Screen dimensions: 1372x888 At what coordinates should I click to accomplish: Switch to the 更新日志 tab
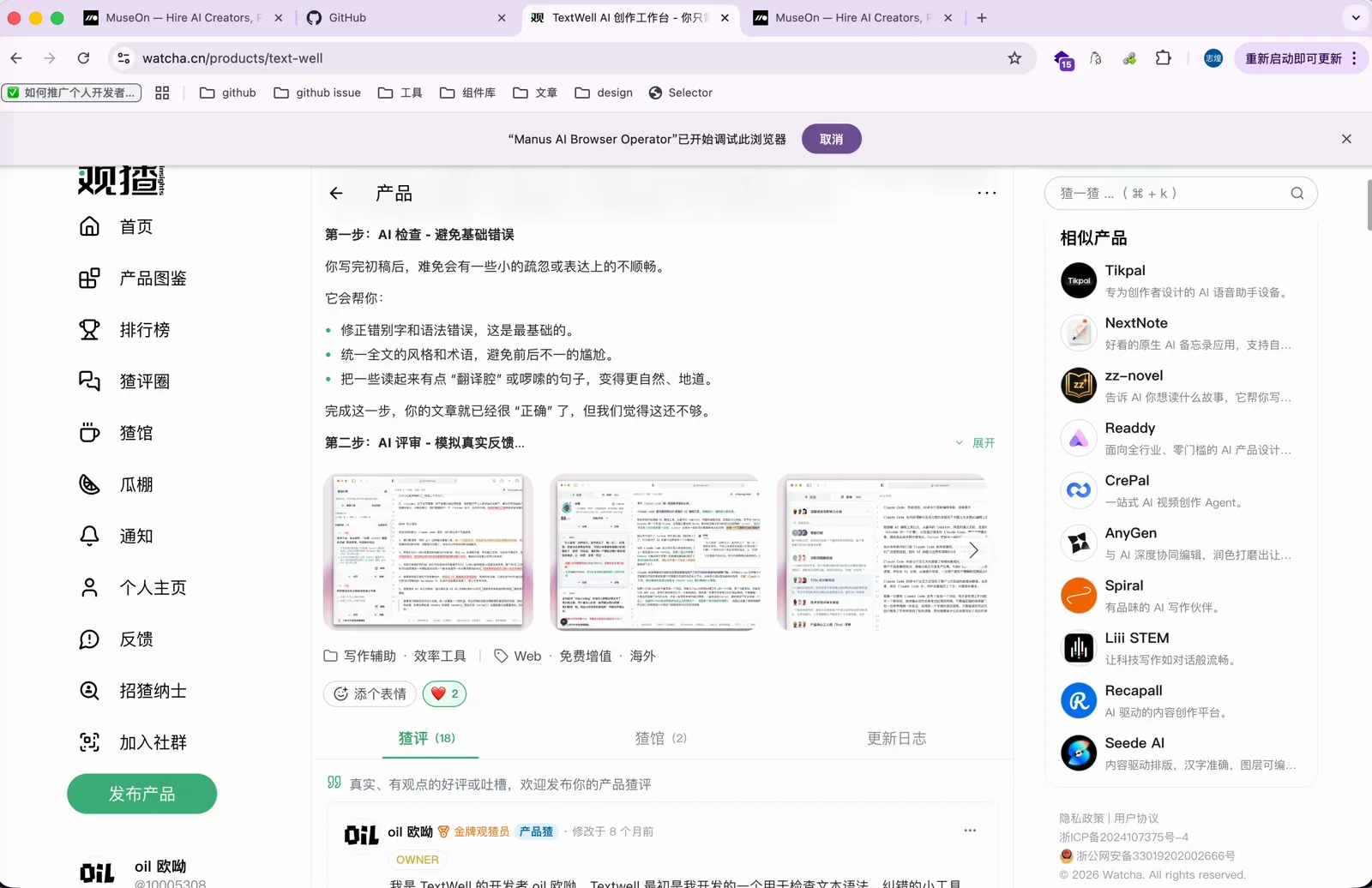(x=897, y=738)
